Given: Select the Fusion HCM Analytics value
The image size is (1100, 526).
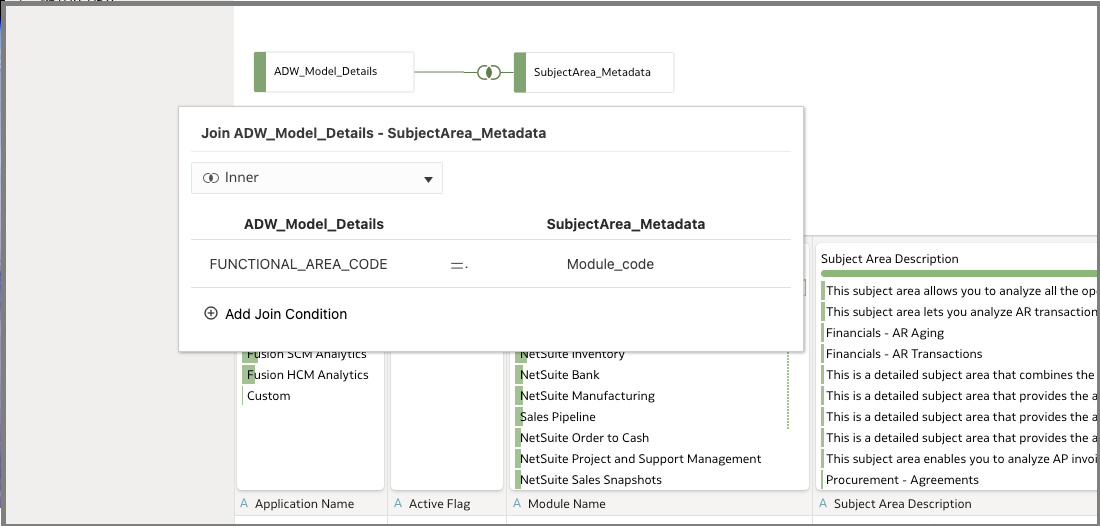Looking at the screenshot, I should click(x=307, y=375).
